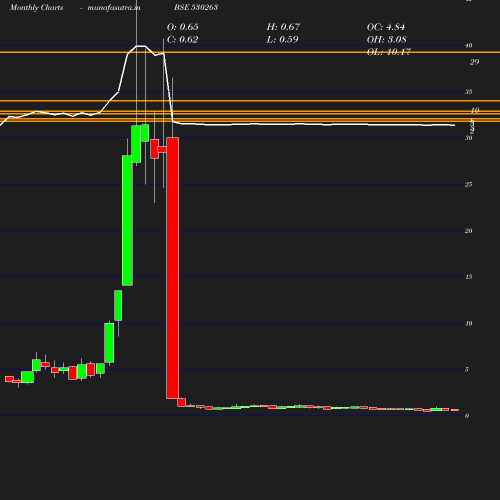
Task: Click the "OC: 4.84" reading
Action: pyautogui.click(x=386, y=27)
